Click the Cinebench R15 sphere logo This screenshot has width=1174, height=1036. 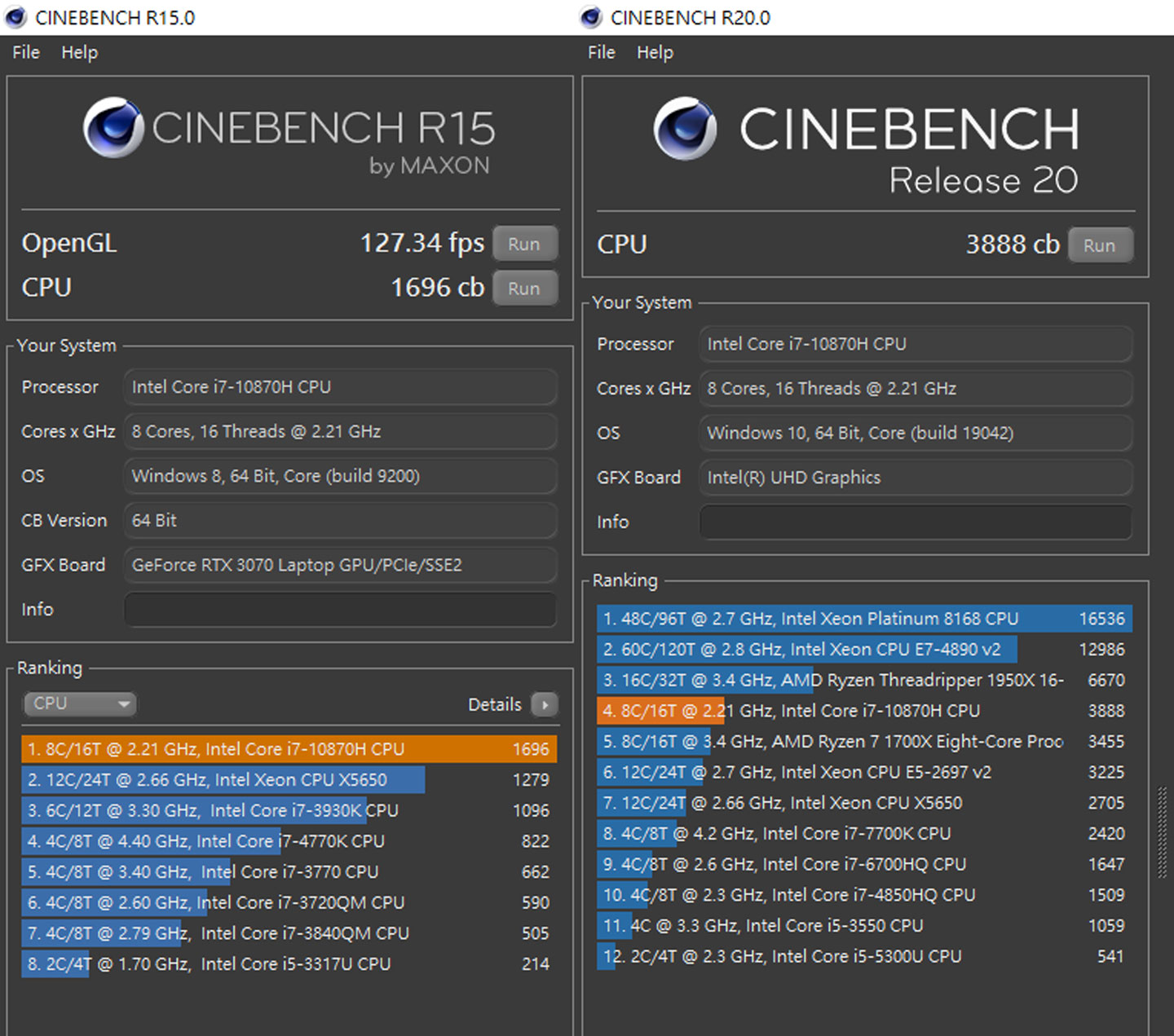114,127
